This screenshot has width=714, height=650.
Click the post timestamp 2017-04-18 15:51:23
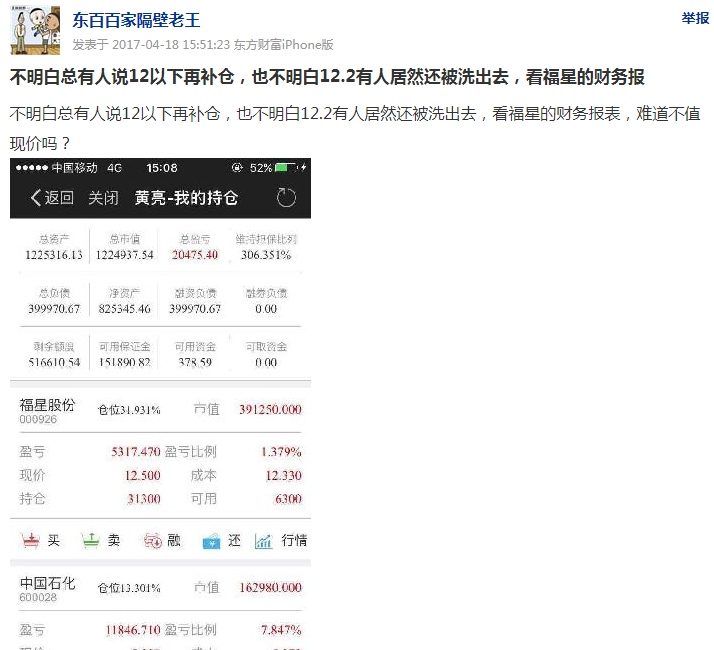click(x=171, y=45)
